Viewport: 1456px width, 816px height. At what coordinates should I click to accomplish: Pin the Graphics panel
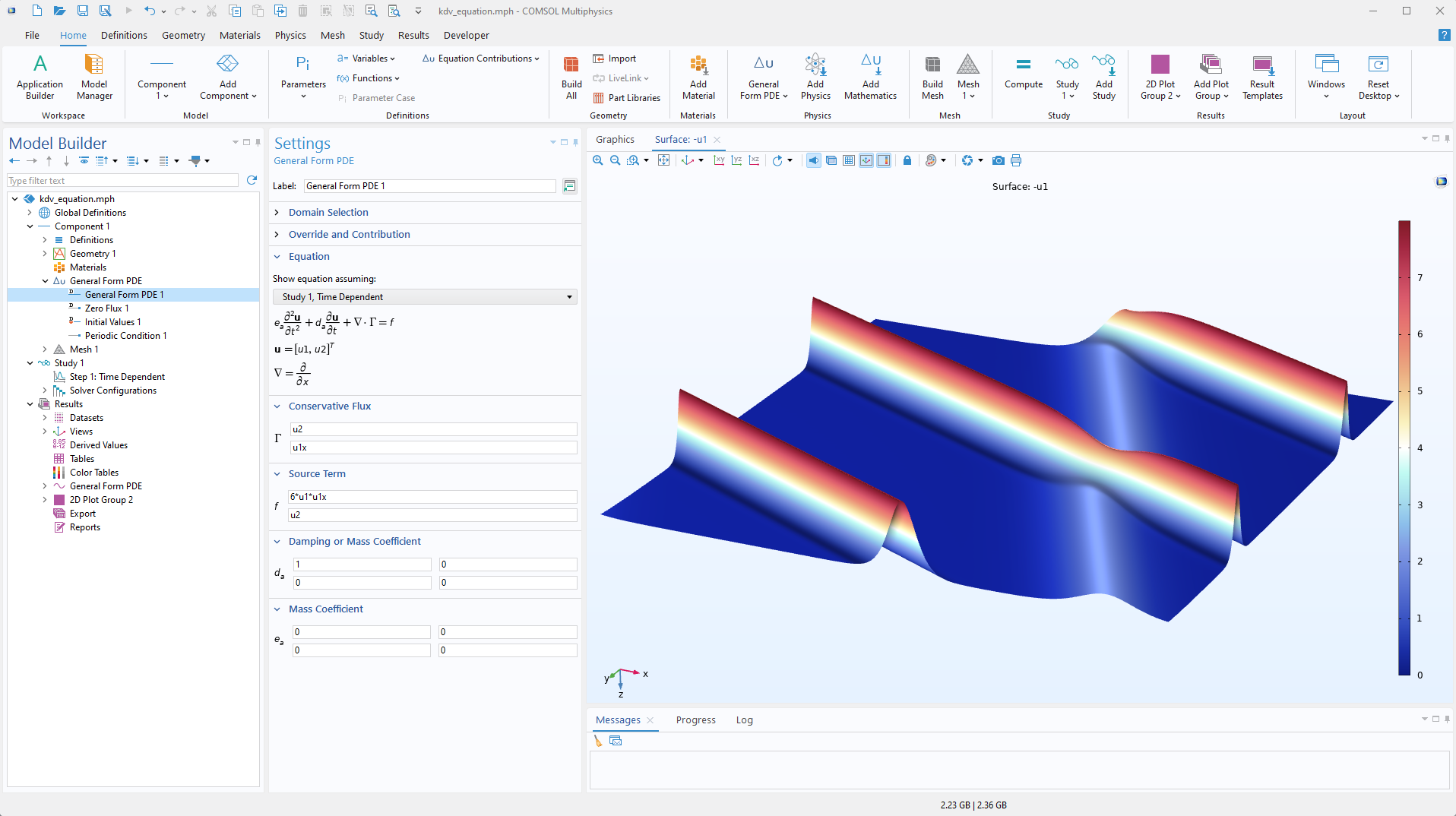click(1448, 138)
